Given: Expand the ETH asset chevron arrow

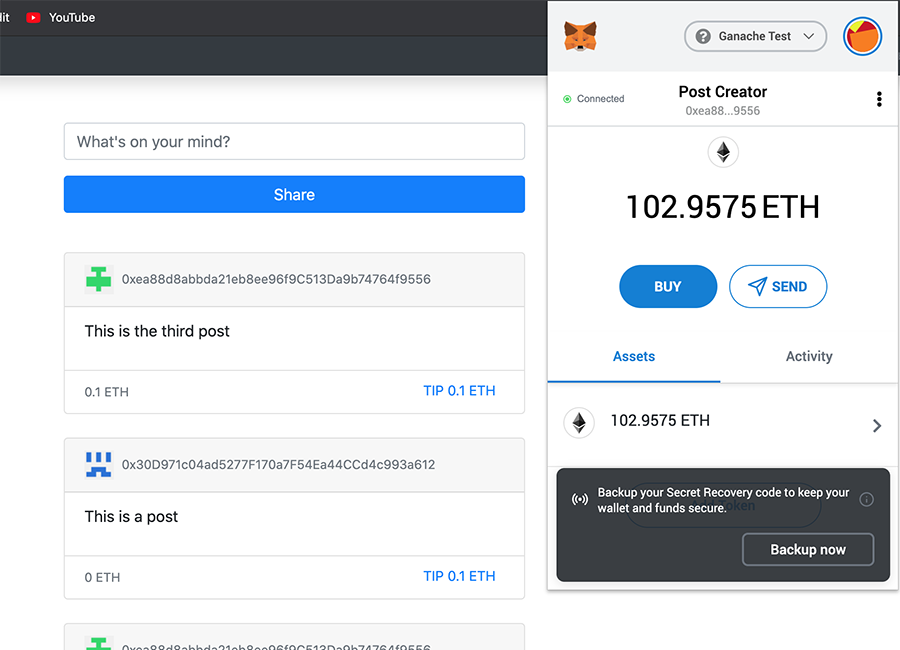Looking at the screenshot, I should (876, 425).
